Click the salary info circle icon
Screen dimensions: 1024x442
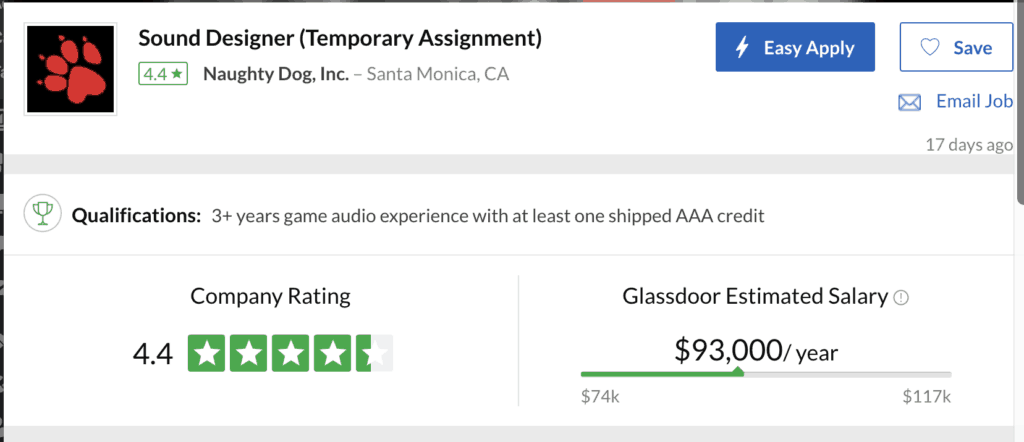(901, 298)
